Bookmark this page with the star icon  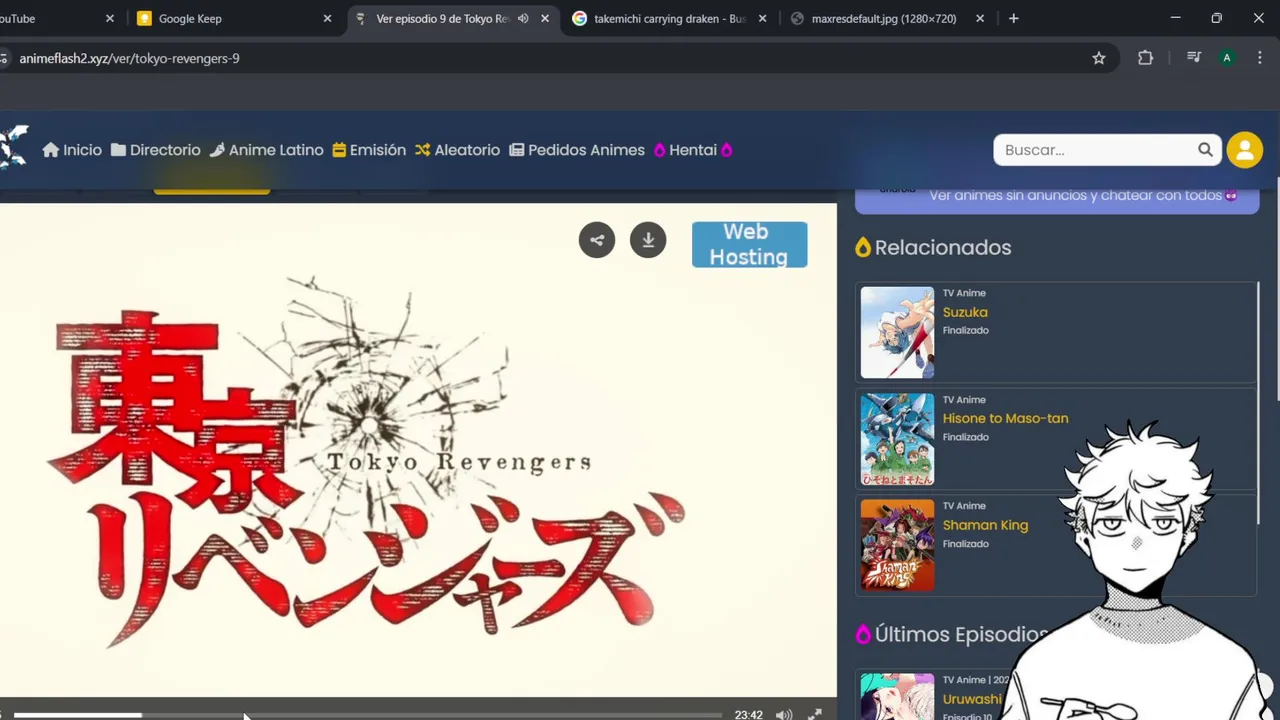pos(1099,58)
